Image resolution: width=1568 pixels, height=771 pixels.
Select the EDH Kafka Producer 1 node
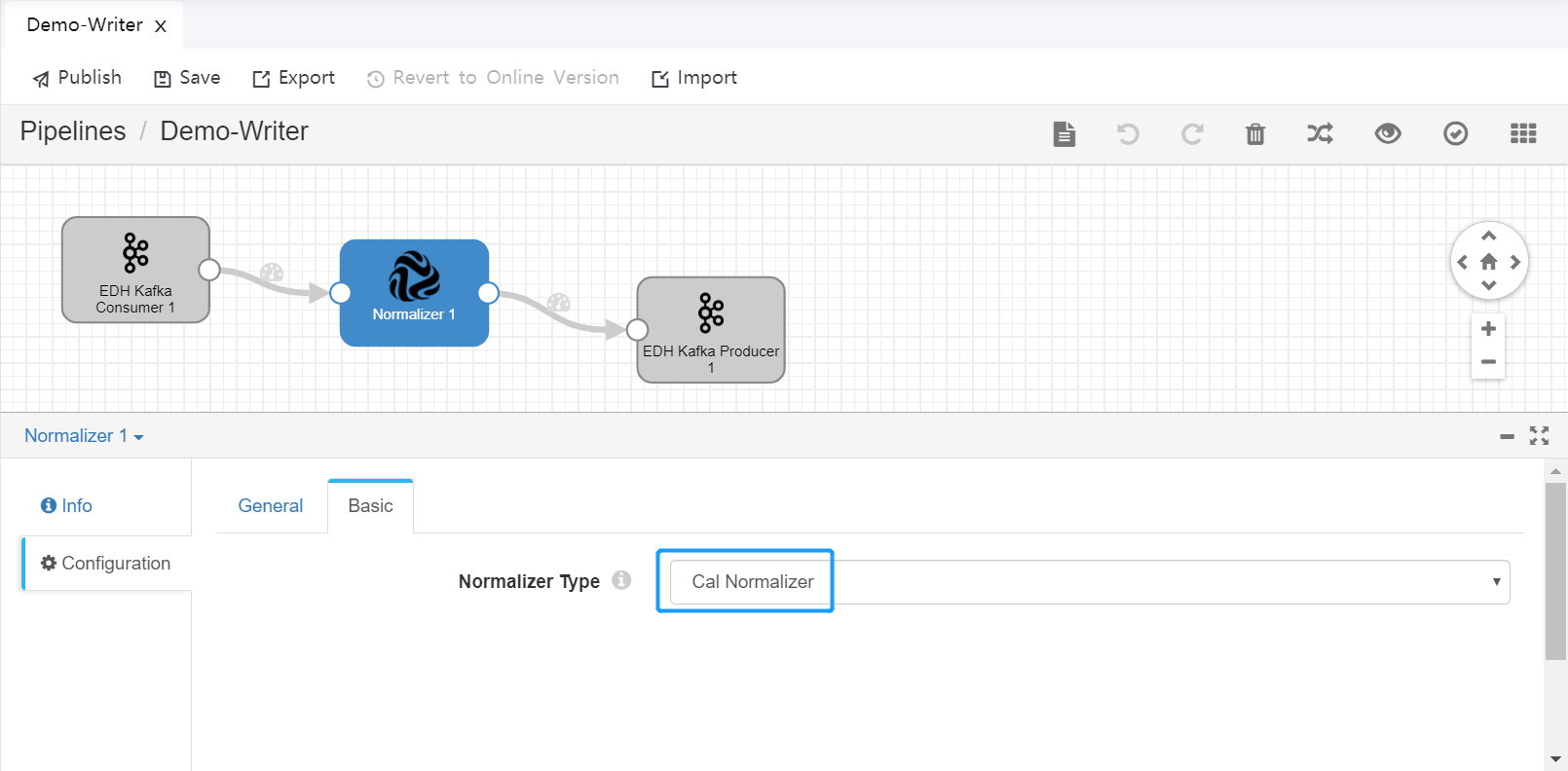coord(711,330)
